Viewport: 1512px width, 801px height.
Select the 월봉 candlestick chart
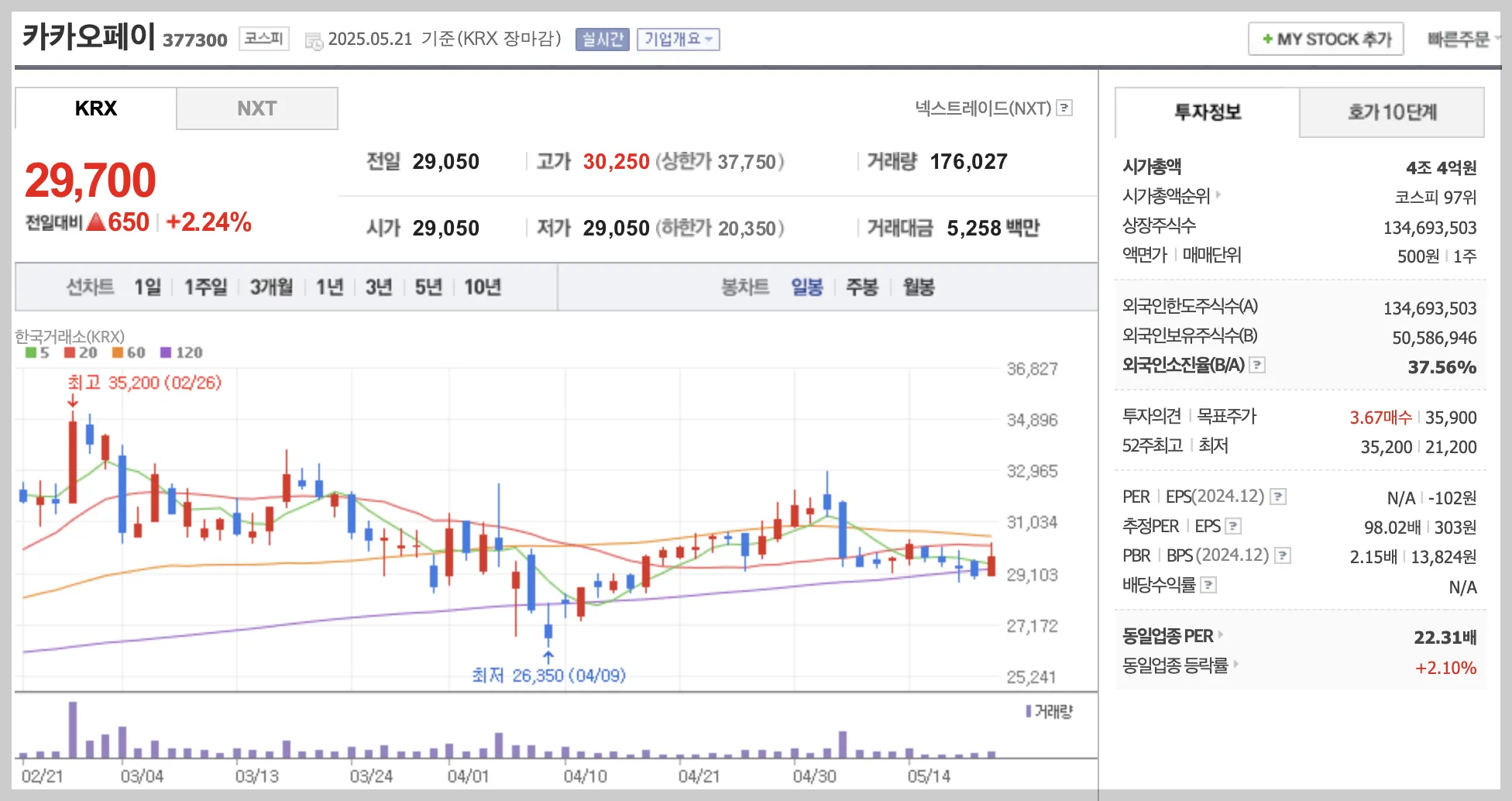pos(919,287)
